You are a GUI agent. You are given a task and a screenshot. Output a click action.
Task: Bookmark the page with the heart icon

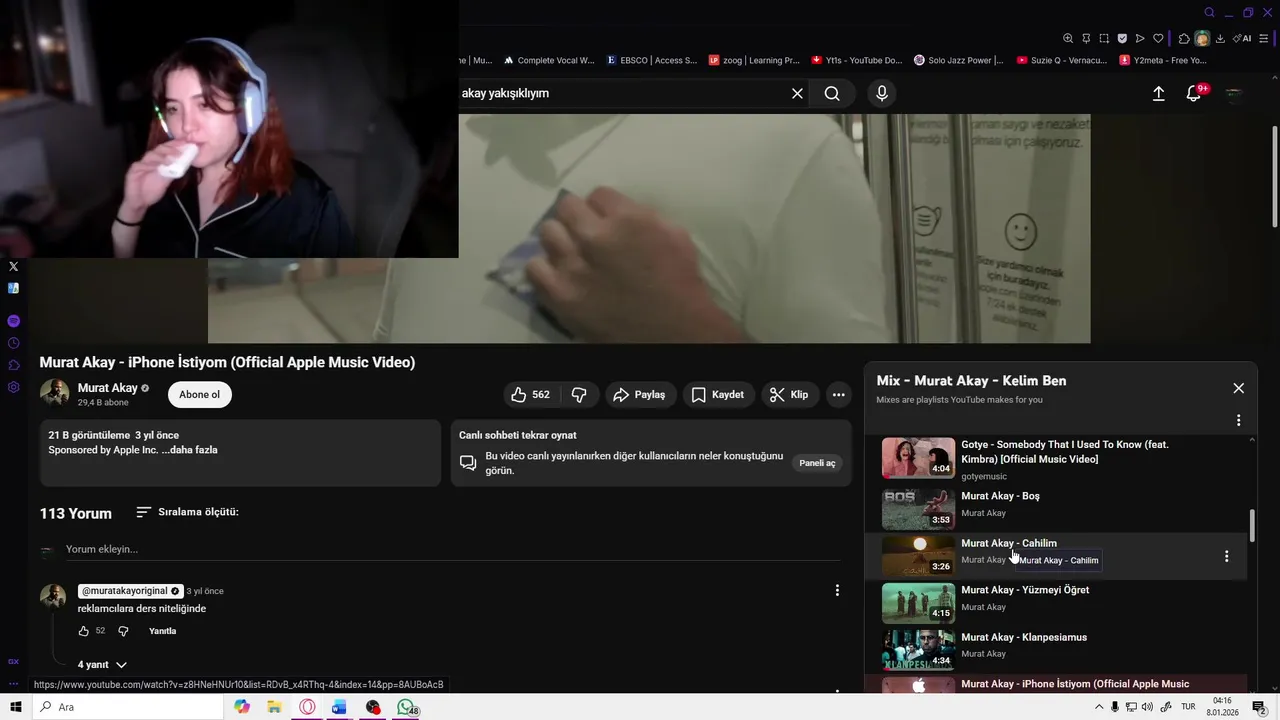tap(1158, 38)
